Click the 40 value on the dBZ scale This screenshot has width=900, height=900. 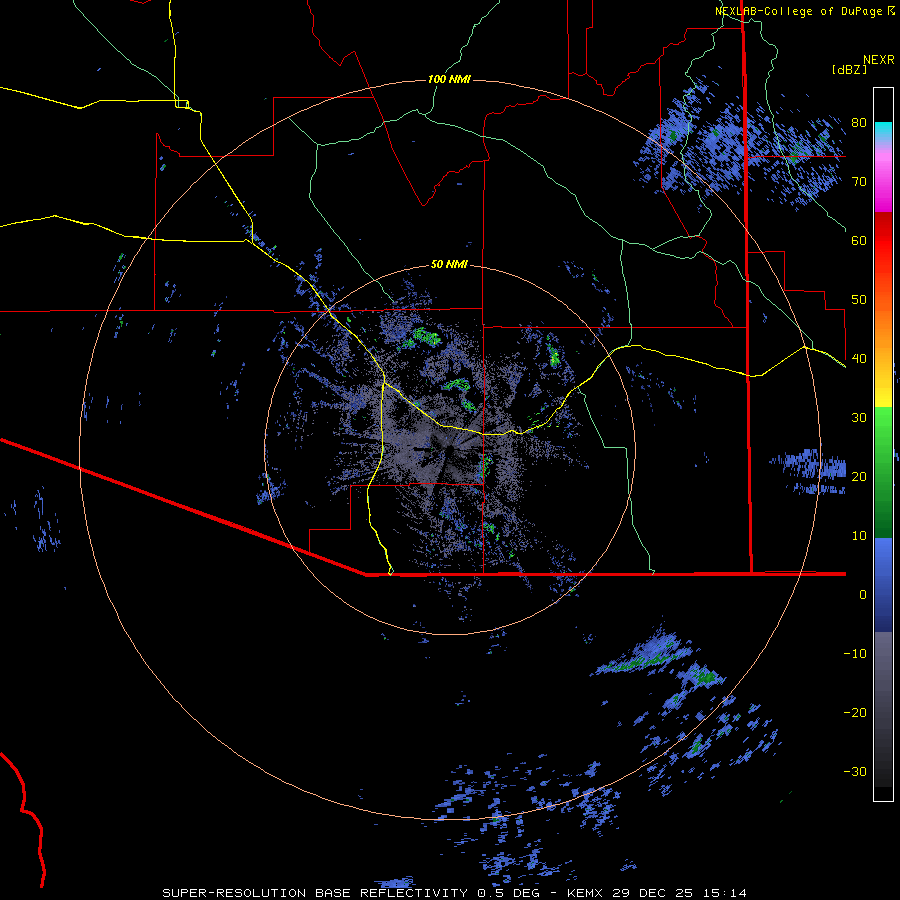coord(859,359)
